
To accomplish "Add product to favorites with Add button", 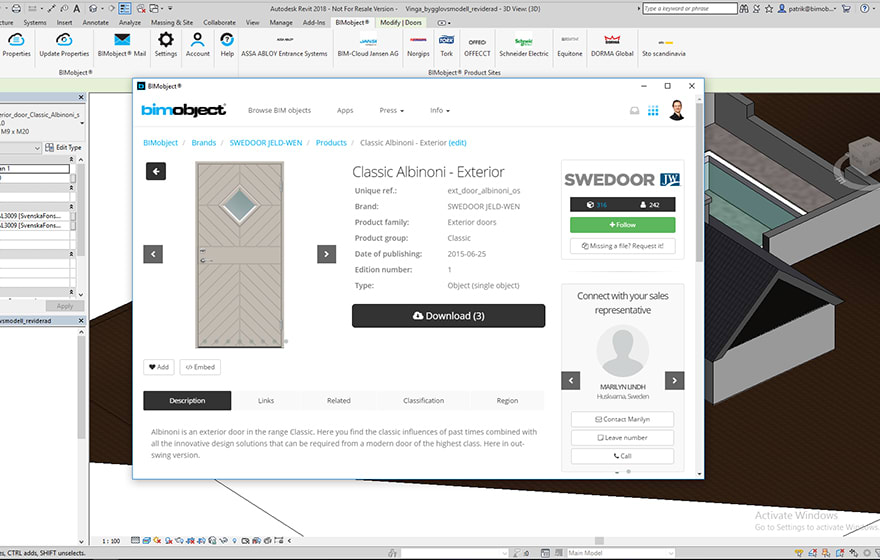I will click(159, 367).
